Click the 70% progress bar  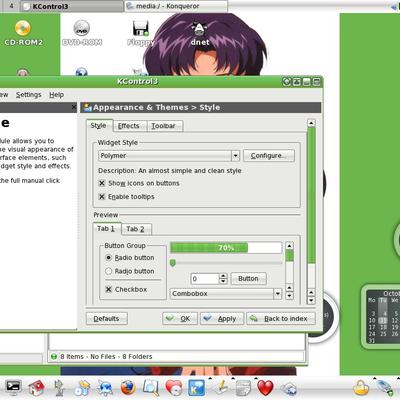pyautogui.click(x=226, y=248)
